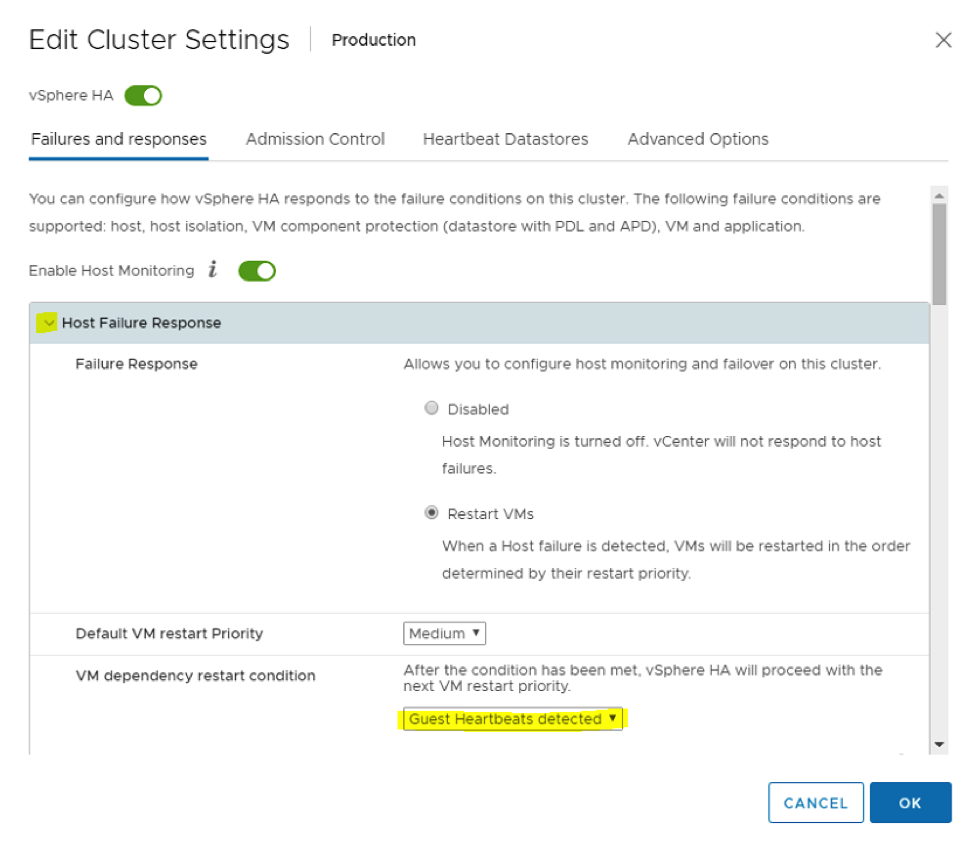Select the Disabled failure response option
Viewport: 975px width, 848px height.
pyautogui.click(x=432, y=408)
